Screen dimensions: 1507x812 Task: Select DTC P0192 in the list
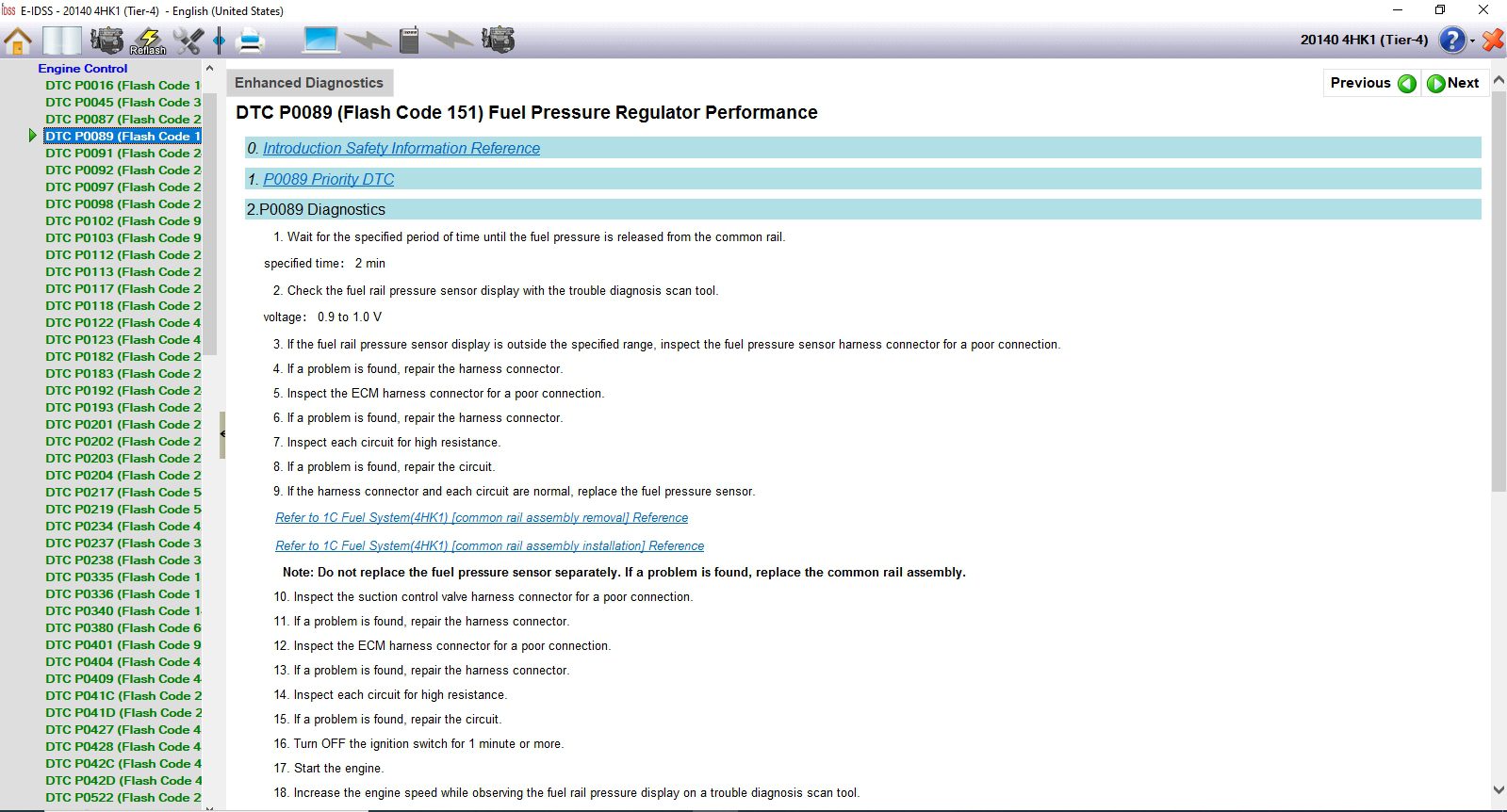pos(123,391)
